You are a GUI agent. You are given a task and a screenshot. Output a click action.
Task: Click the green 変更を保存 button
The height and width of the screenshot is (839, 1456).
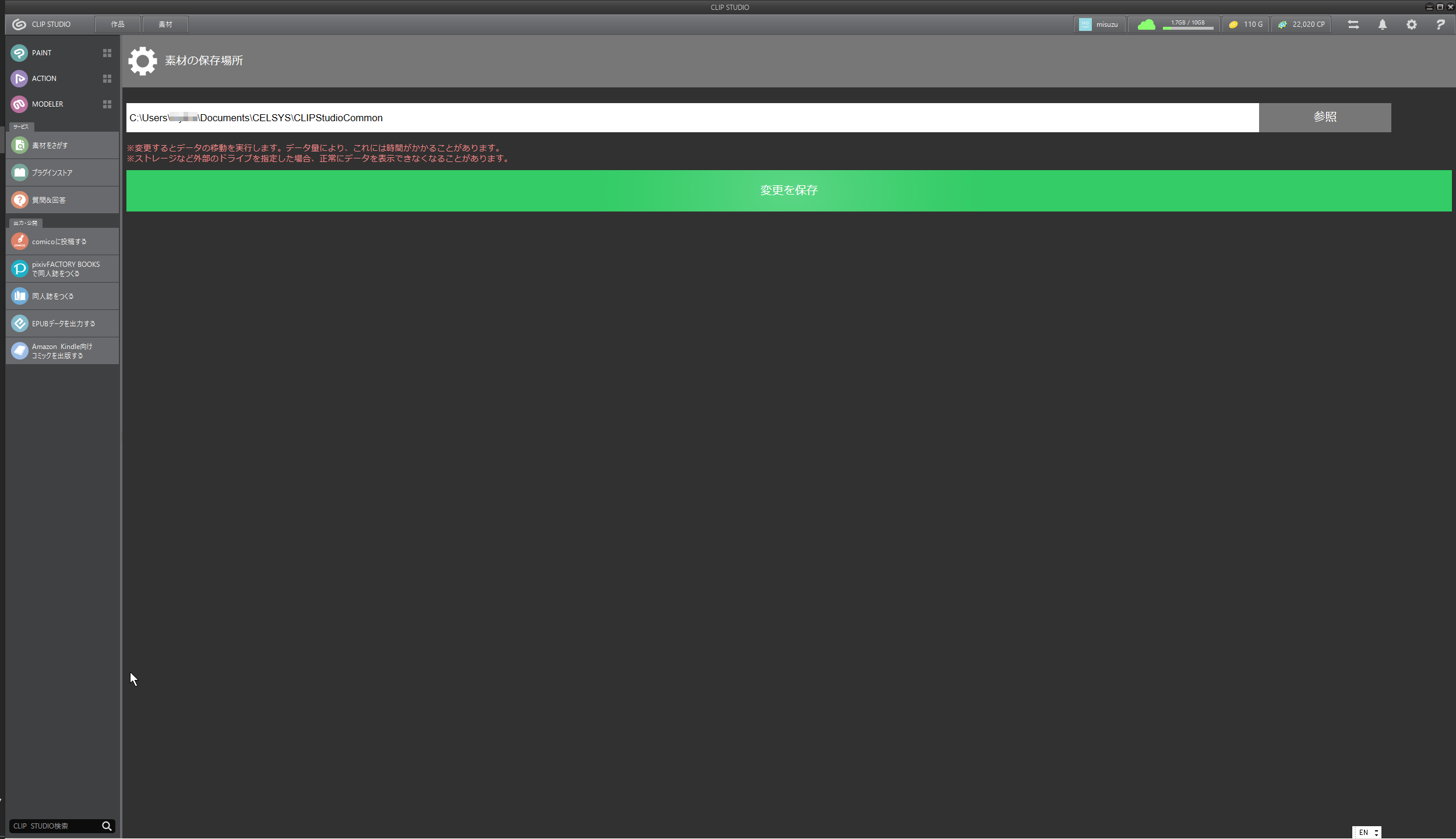788,191
